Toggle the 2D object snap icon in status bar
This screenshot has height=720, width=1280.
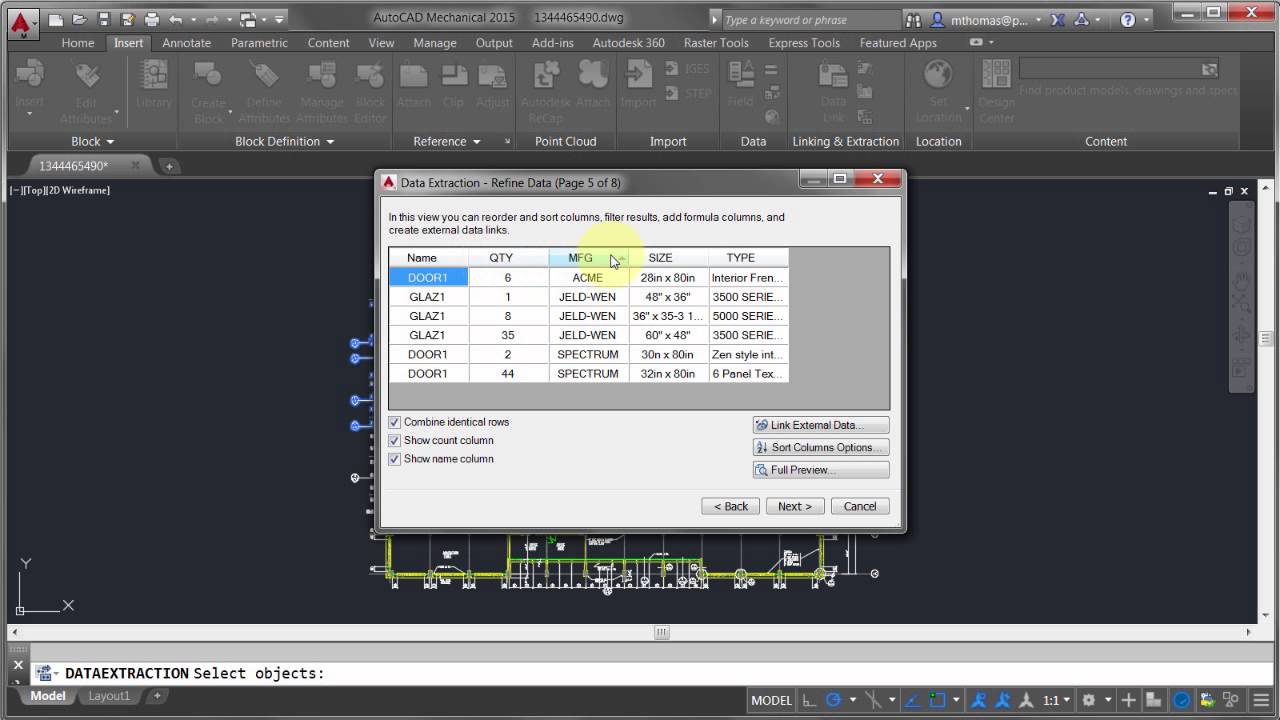pyautogui.click(x=938, y=700)
